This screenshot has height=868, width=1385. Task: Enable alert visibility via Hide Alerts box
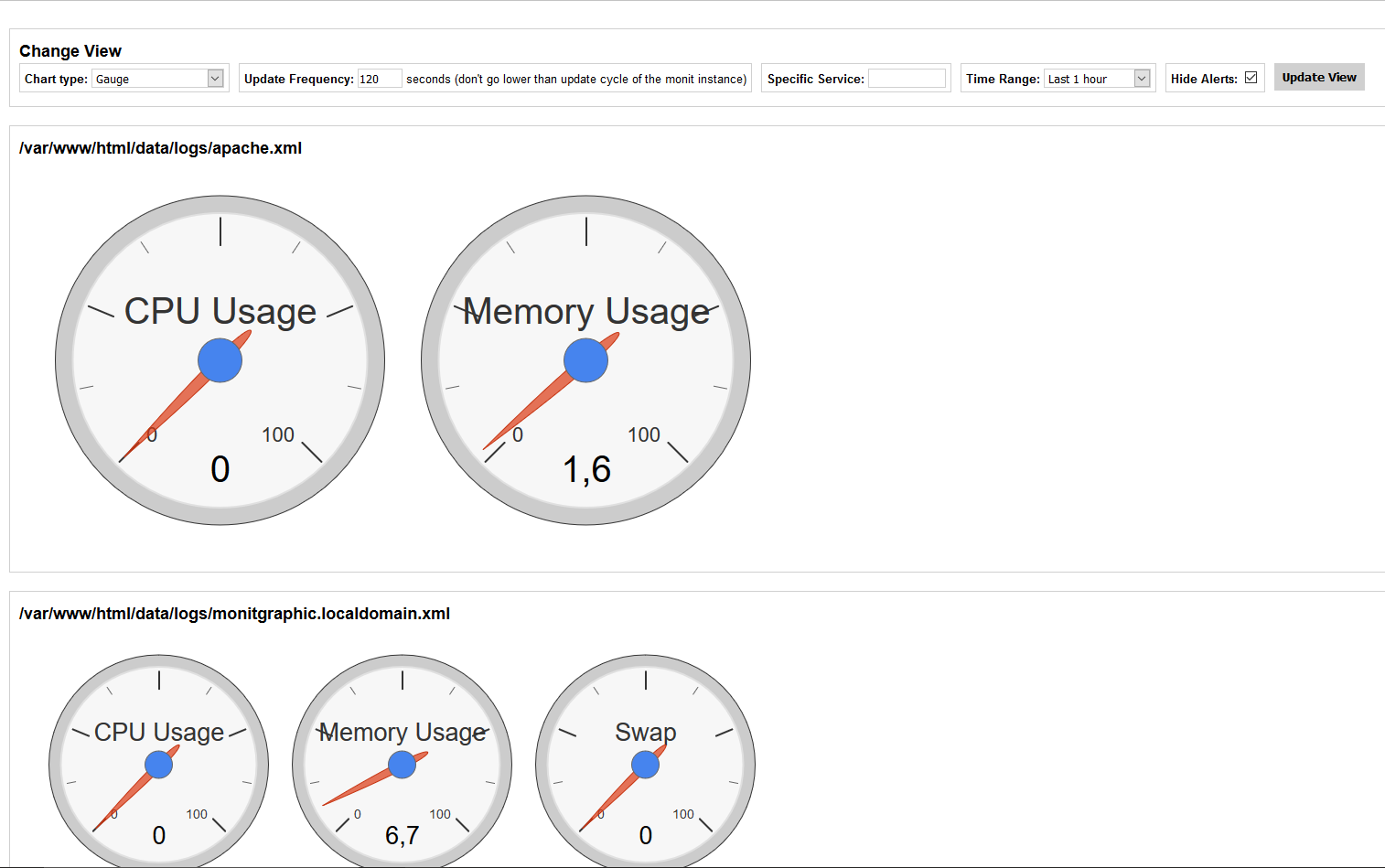point(1251,78)
